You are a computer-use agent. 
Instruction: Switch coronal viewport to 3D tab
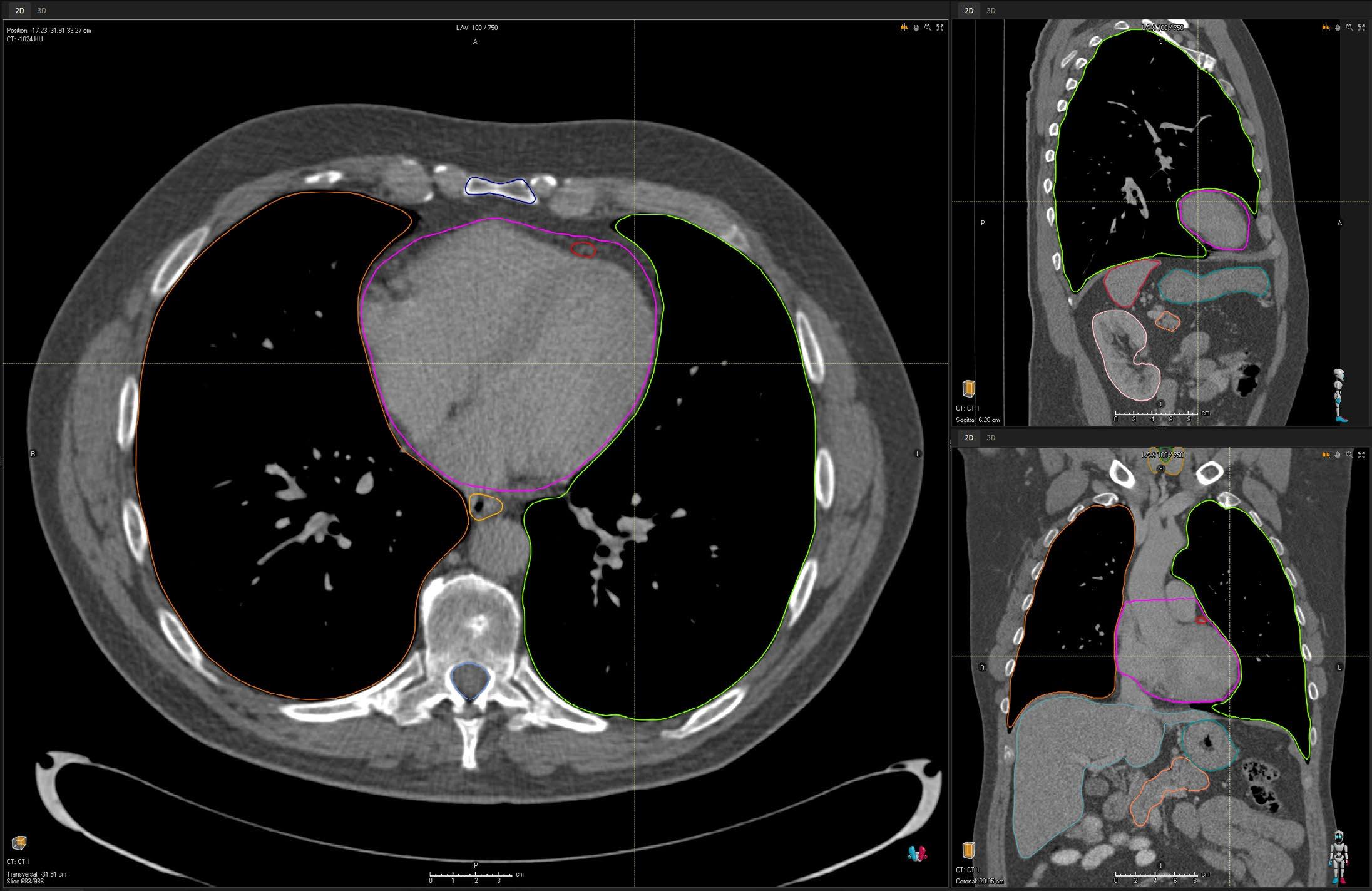click(x=991, y=438)
